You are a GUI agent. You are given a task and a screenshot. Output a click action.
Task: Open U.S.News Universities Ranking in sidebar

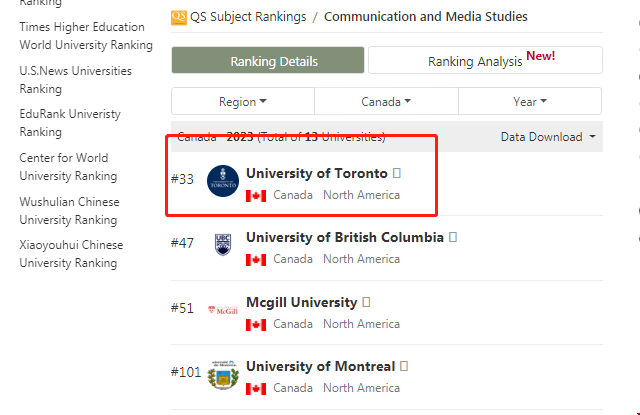pyautogui.click(x=75, y=80)
